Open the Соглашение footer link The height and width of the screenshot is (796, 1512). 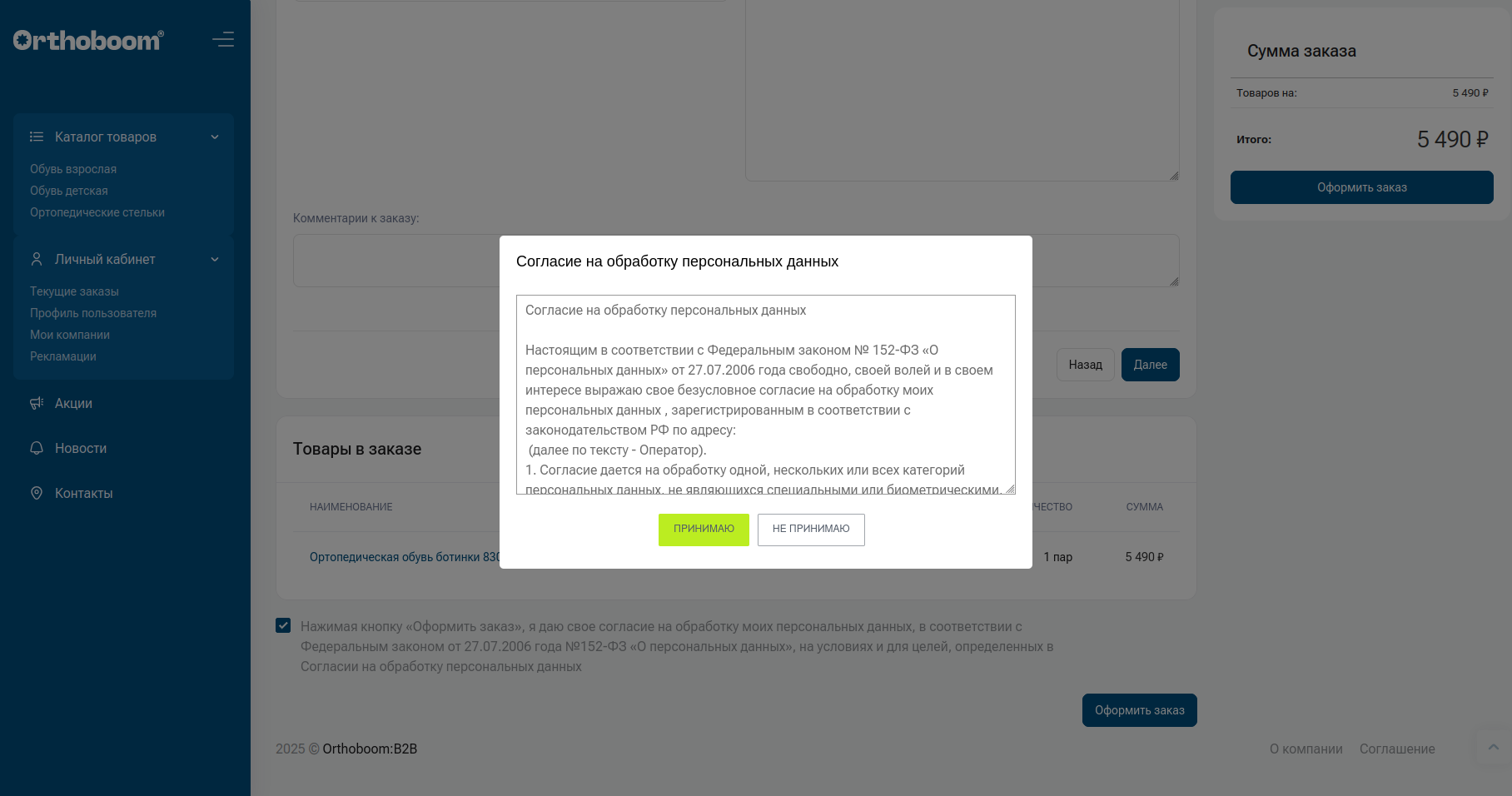tap(1397, 749)
